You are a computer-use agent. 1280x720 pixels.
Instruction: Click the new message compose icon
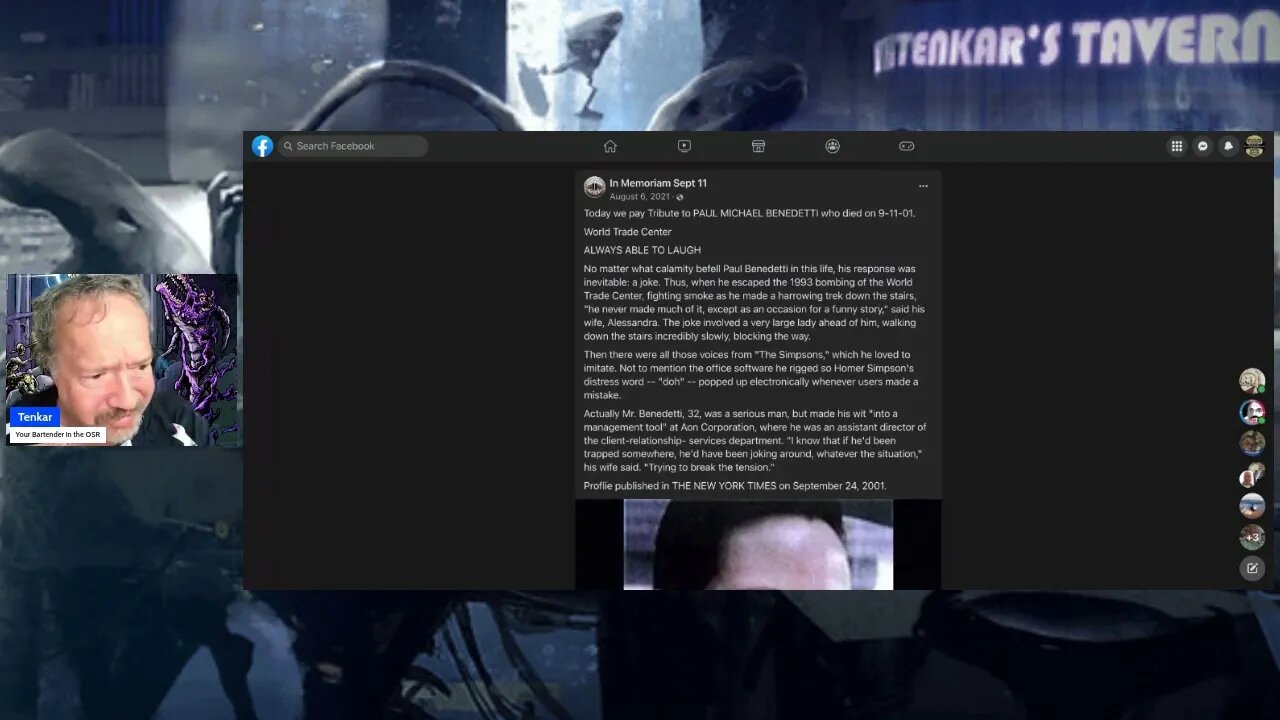[1252, 569]
